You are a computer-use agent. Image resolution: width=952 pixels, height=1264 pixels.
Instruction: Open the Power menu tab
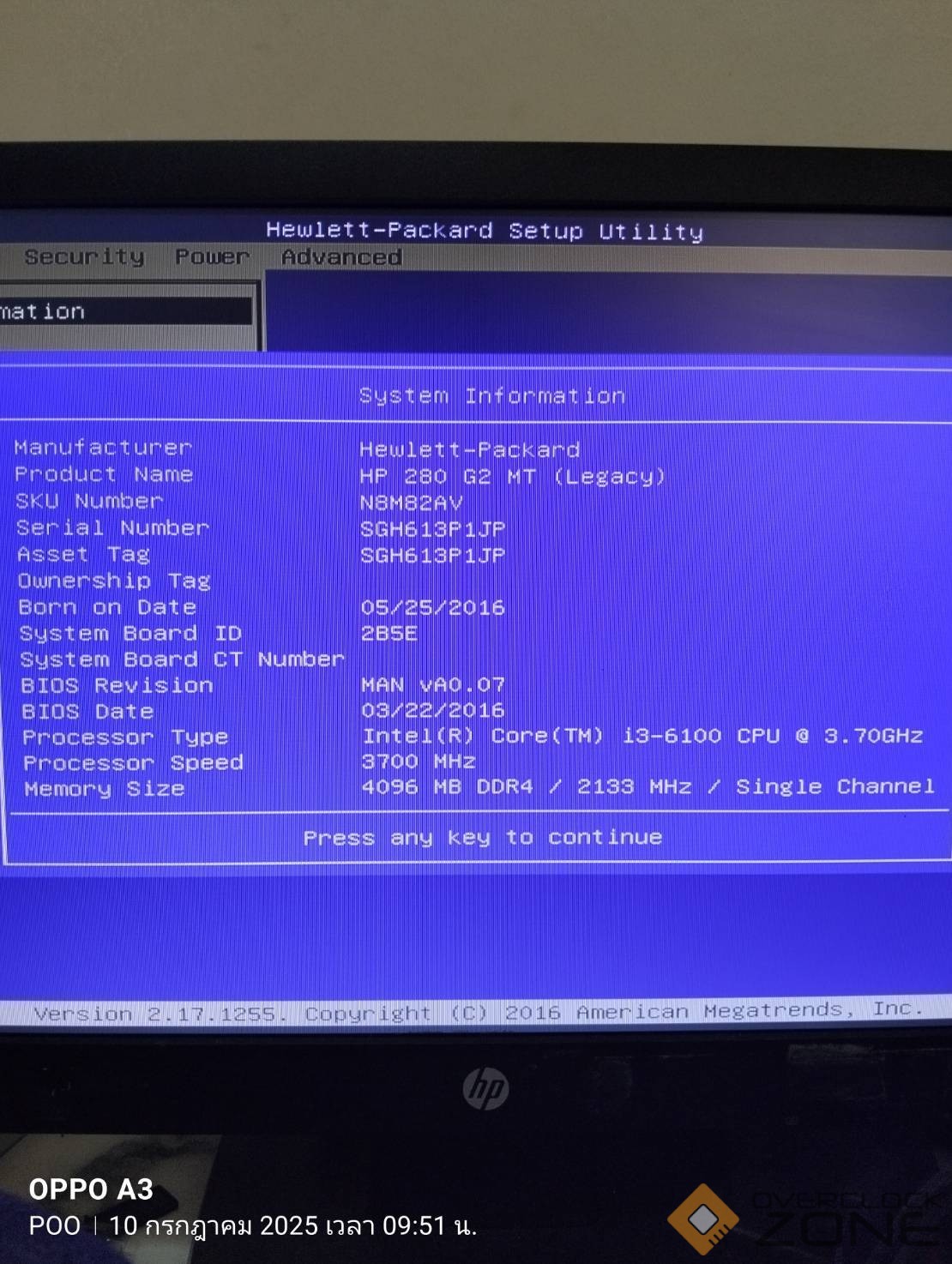[x=212, y=256]
